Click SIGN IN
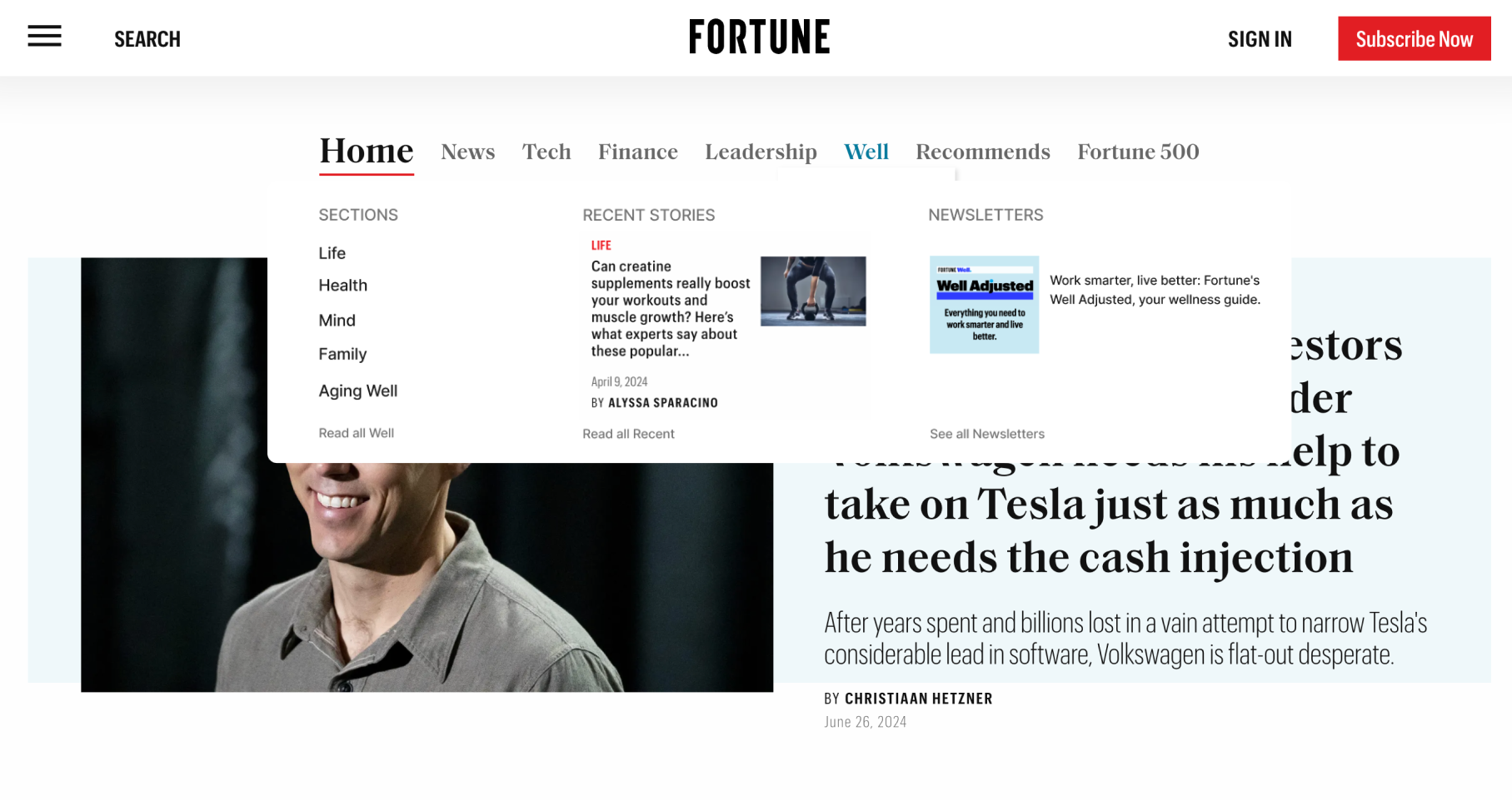 click(x=1260, y=39)
